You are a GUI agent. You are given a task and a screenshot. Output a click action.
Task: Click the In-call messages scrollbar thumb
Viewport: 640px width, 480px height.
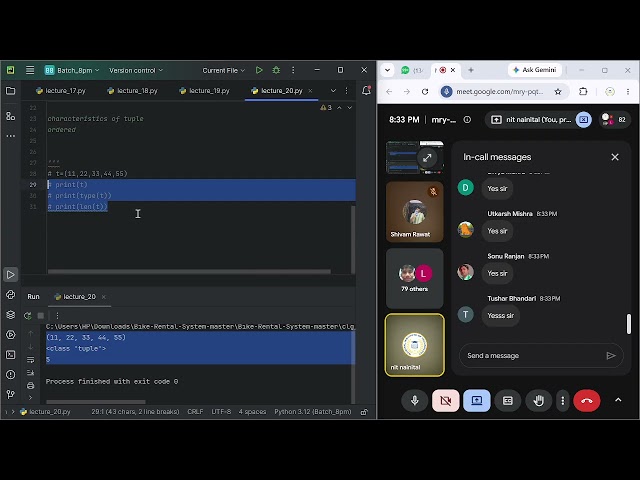(629, 324)
